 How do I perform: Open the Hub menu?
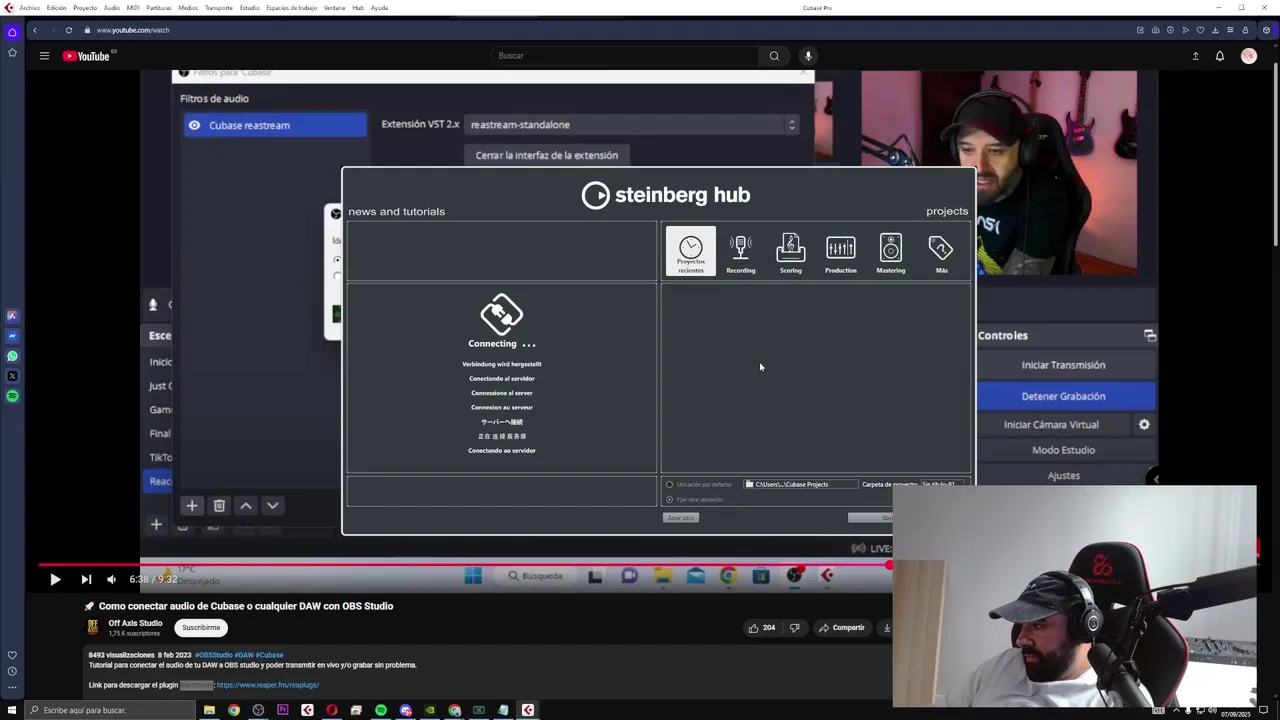click(x=358, y=8)
